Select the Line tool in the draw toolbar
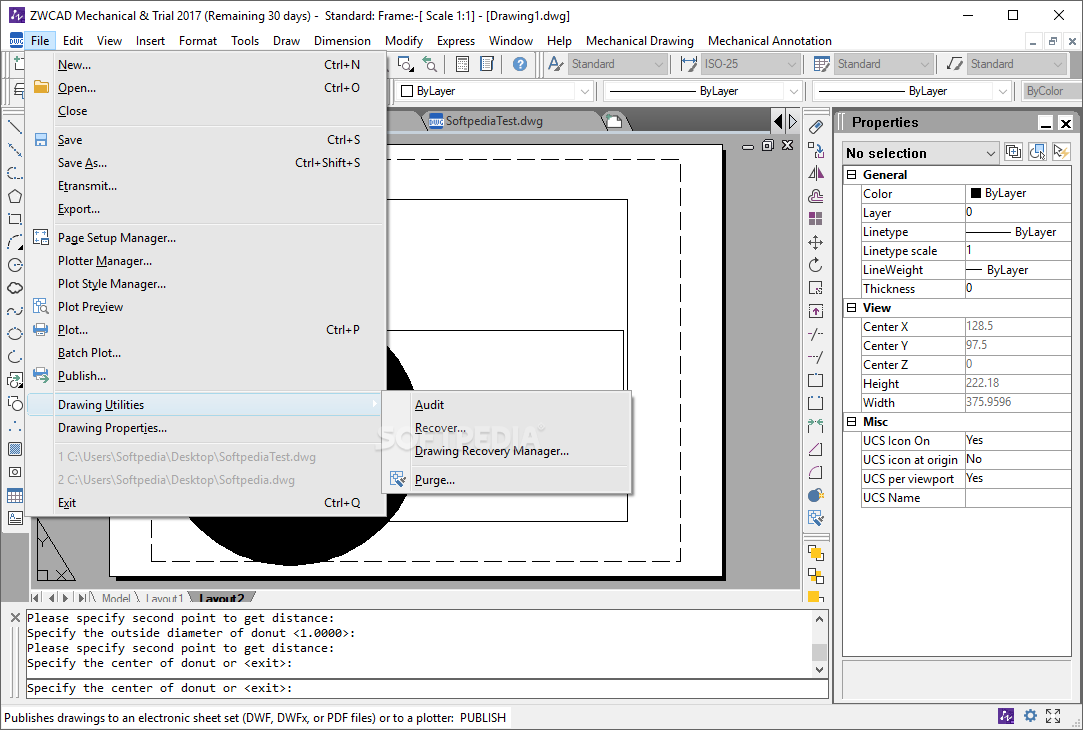This screenshot has height=730, width=1083. [15, 127]
